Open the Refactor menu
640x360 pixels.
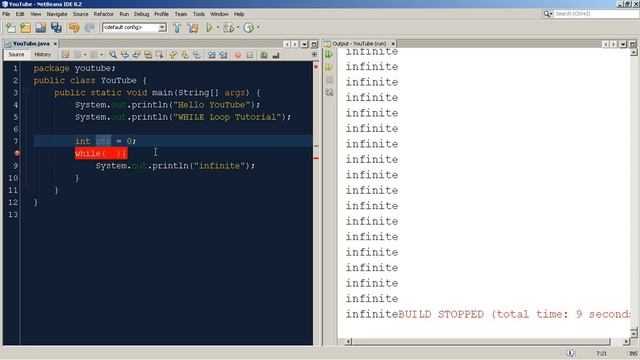tap(104, 14)
